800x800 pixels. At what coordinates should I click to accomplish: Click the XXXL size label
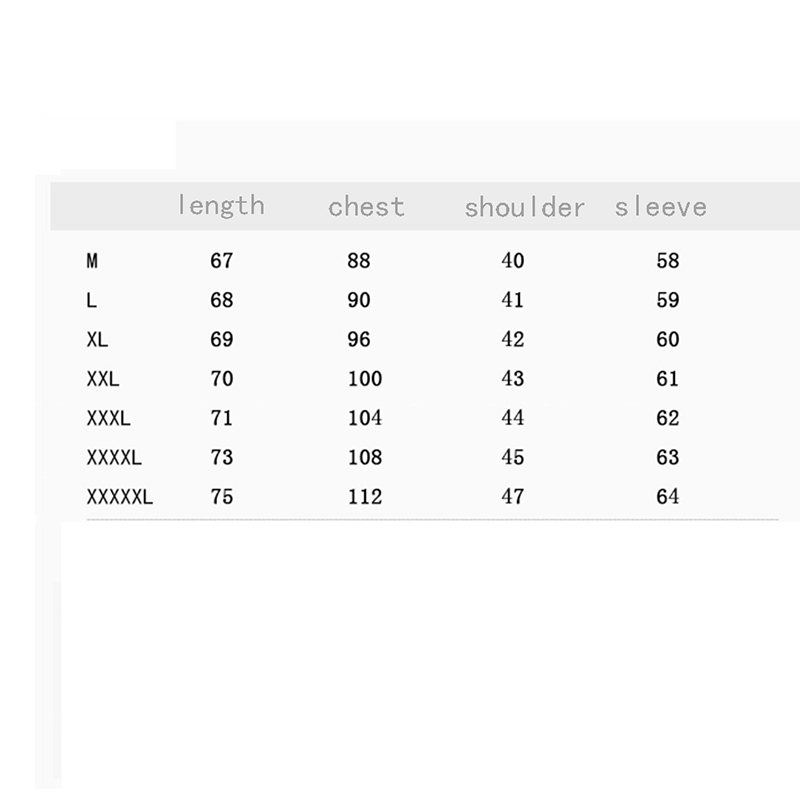[x=109, y=418]
